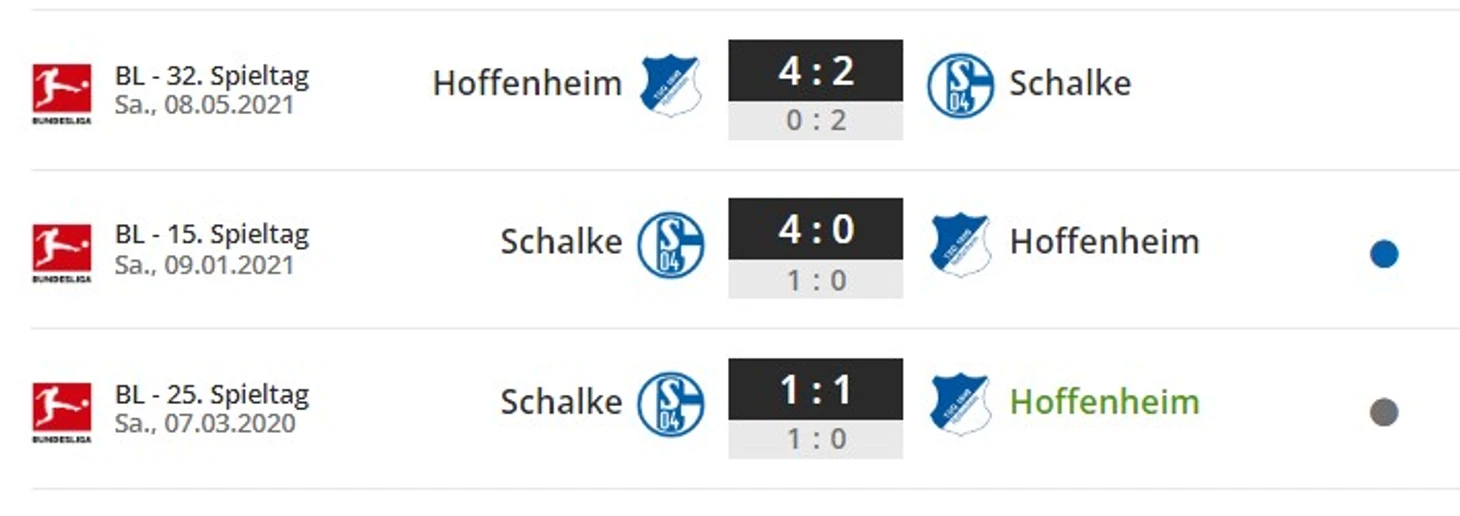Click the gray dot indicator
This screenshot has height=516, width=1460.
tap(1384, 412)
